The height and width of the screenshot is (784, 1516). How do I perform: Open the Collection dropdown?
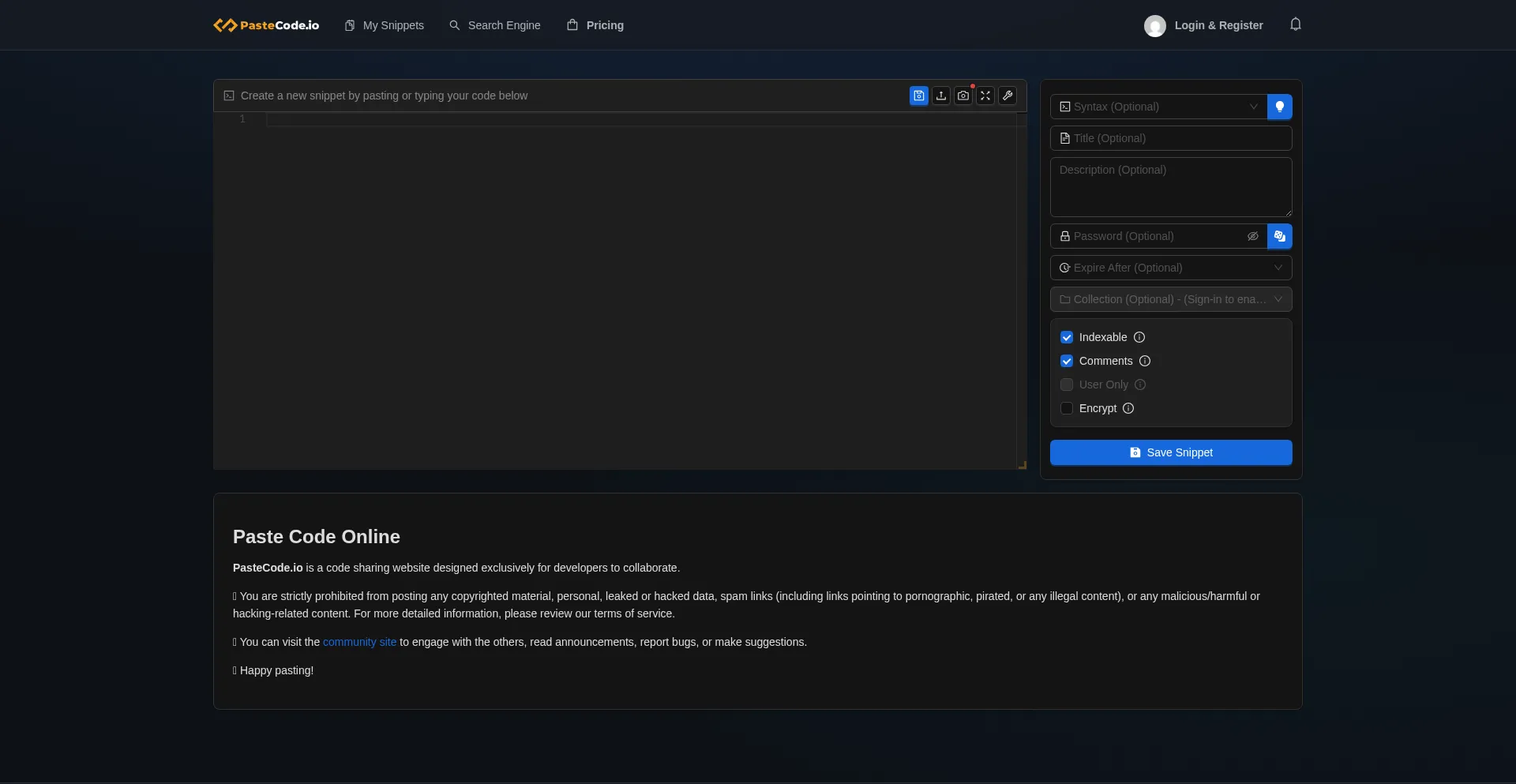[1170, 299]
